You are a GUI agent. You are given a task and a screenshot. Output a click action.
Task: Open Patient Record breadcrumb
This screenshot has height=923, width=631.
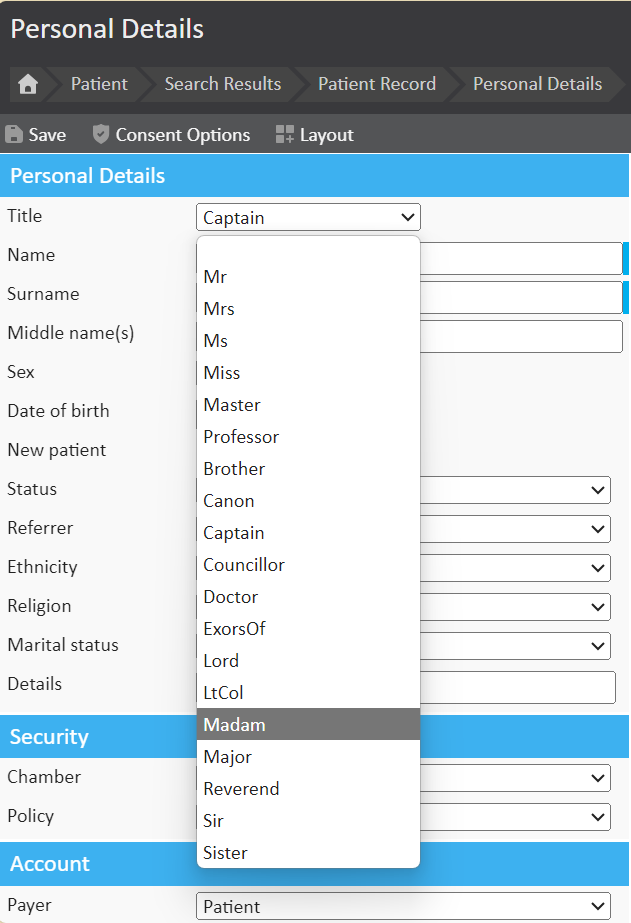pos(376,85)
